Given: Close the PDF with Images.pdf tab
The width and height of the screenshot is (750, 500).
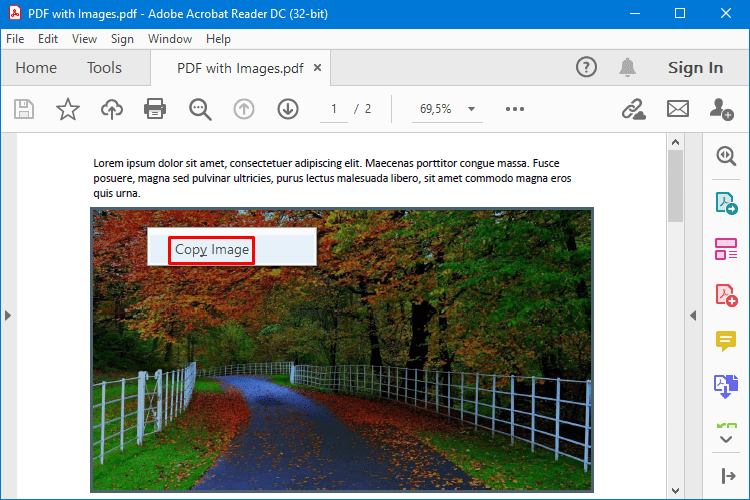Looking at the screenshot, I should click(x=317, y=68).
